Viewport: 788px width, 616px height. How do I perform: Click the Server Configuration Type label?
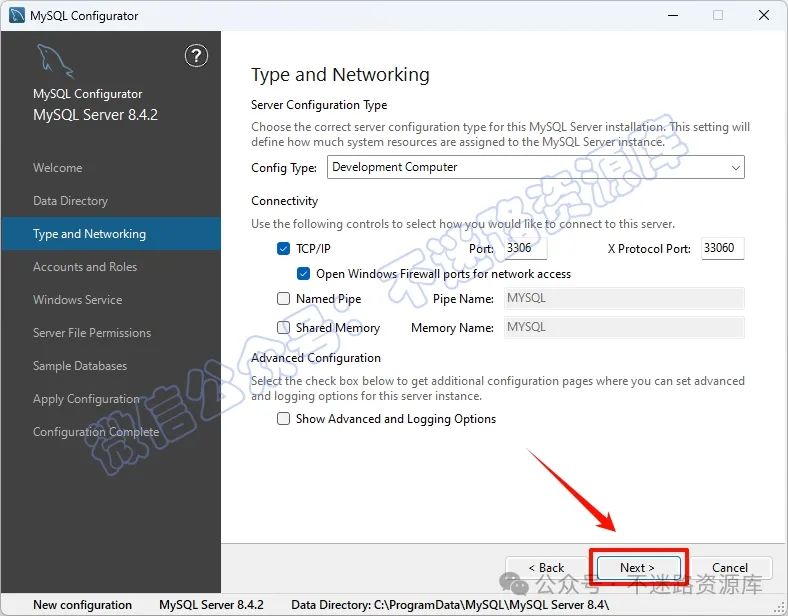[319, 105]
